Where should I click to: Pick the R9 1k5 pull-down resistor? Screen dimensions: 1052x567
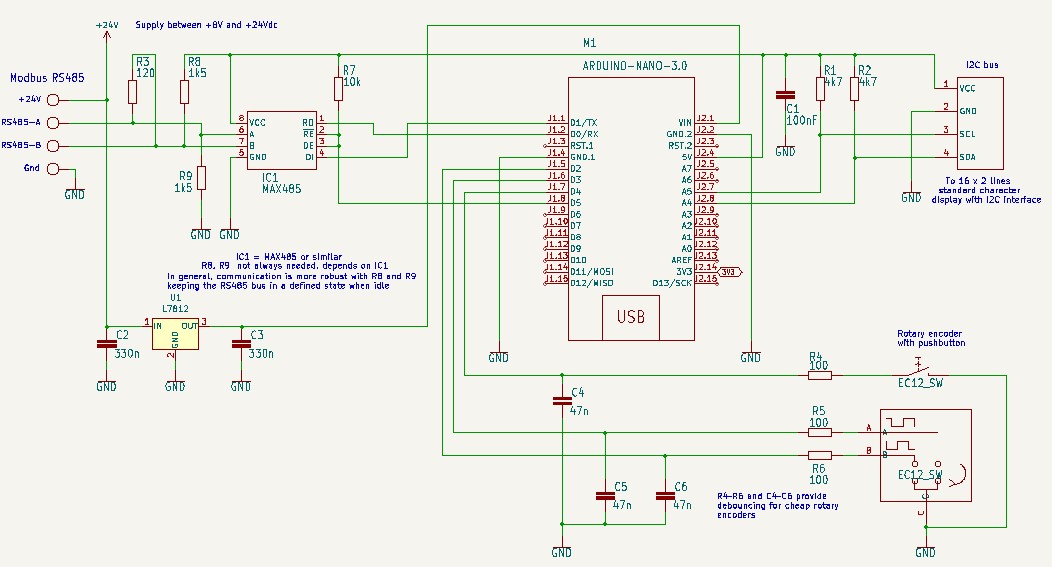[201, 178]
